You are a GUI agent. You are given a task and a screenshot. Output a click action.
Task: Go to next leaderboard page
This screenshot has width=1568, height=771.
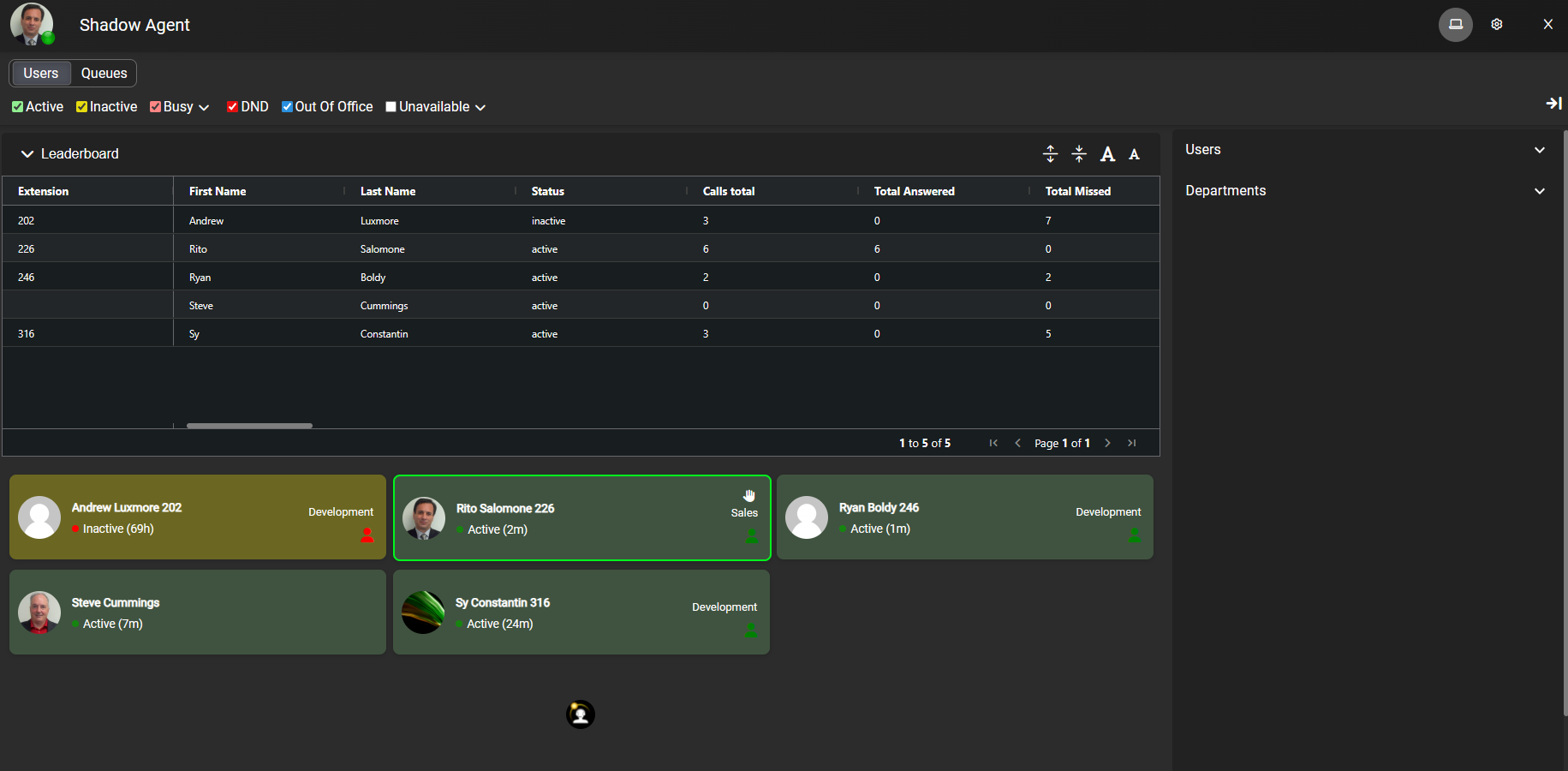(x=1107, y=443)
